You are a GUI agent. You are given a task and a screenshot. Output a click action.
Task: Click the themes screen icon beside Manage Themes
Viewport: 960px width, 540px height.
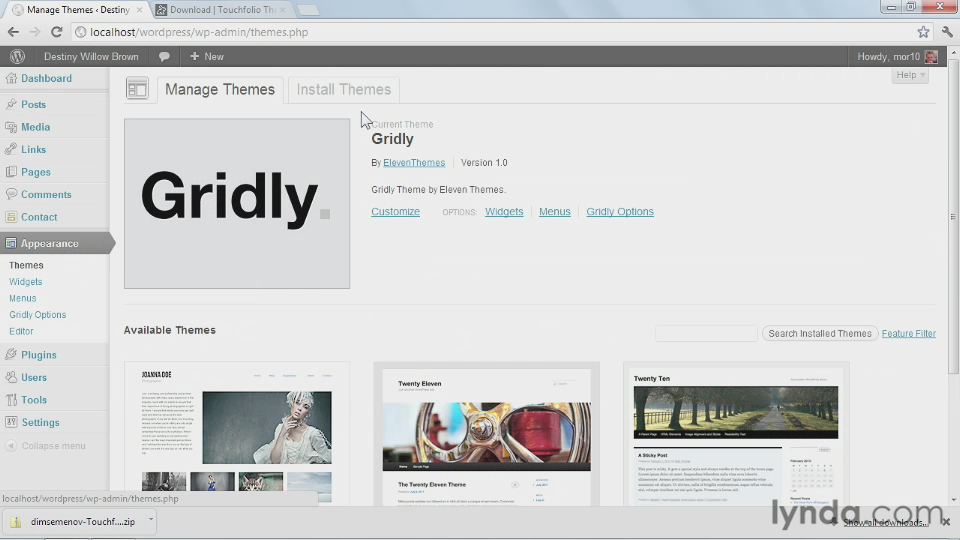click(137, 89)
